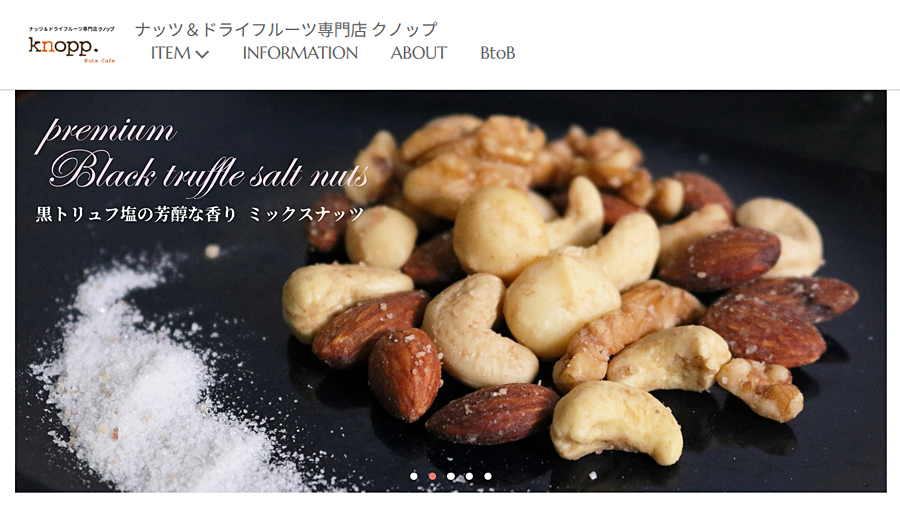
Task: Expand the ITEM menu chevron arrow
Action: point(202,54)
